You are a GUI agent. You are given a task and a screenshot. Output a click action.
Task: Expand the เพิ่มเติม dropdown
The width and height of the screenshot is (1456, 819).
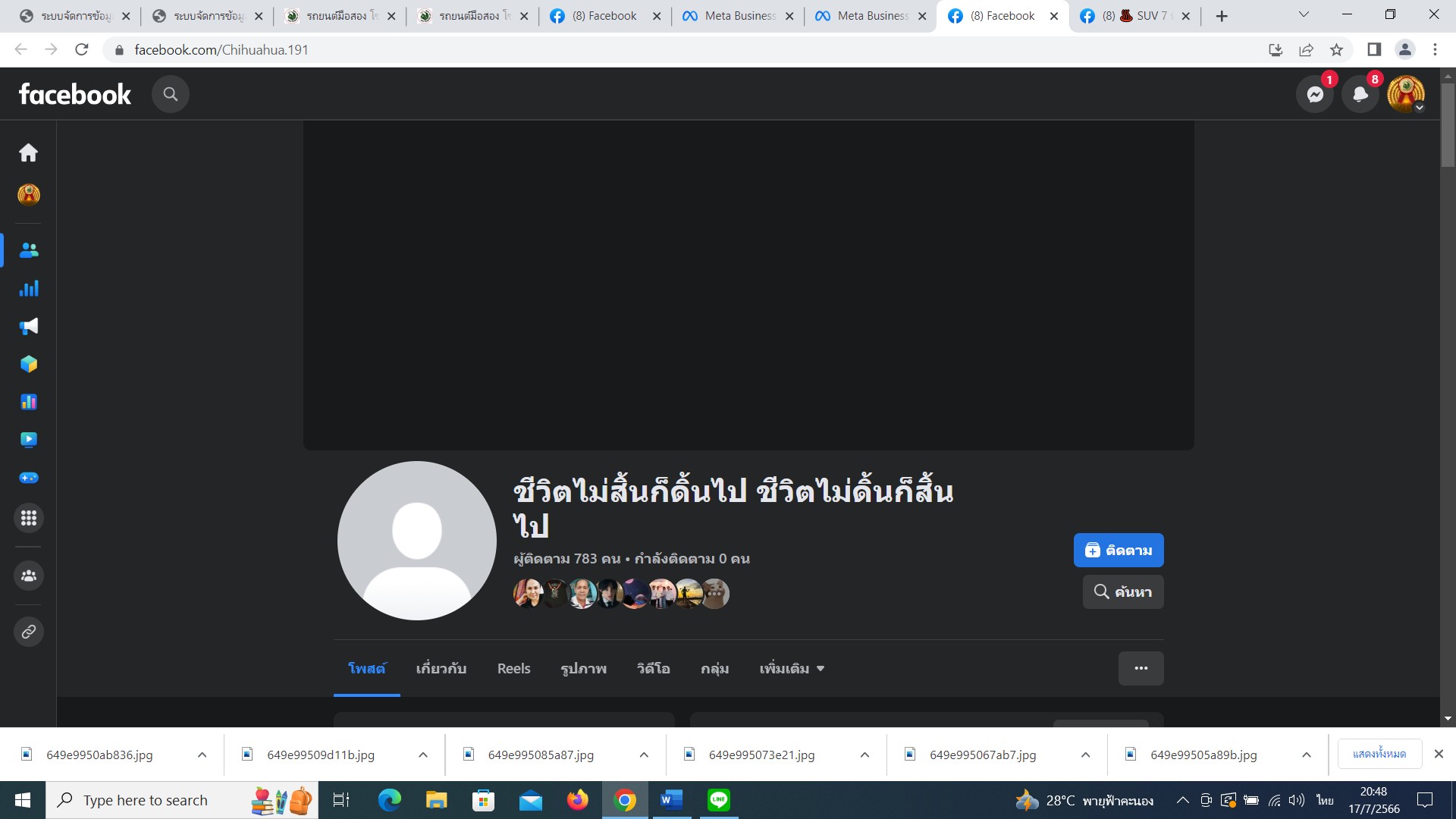(792, 669)
